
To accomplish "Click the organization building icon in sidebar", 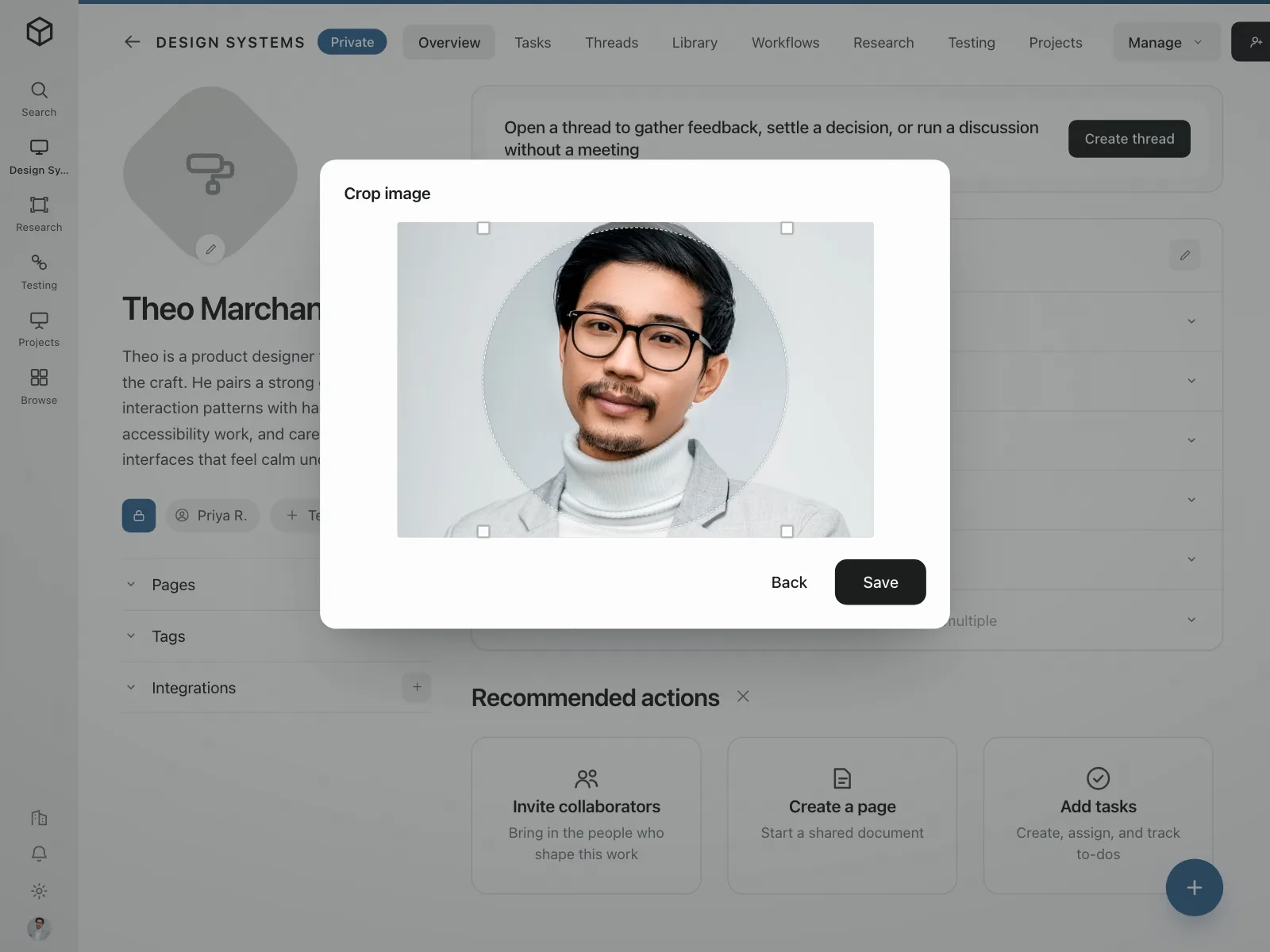I will (39, 818).
